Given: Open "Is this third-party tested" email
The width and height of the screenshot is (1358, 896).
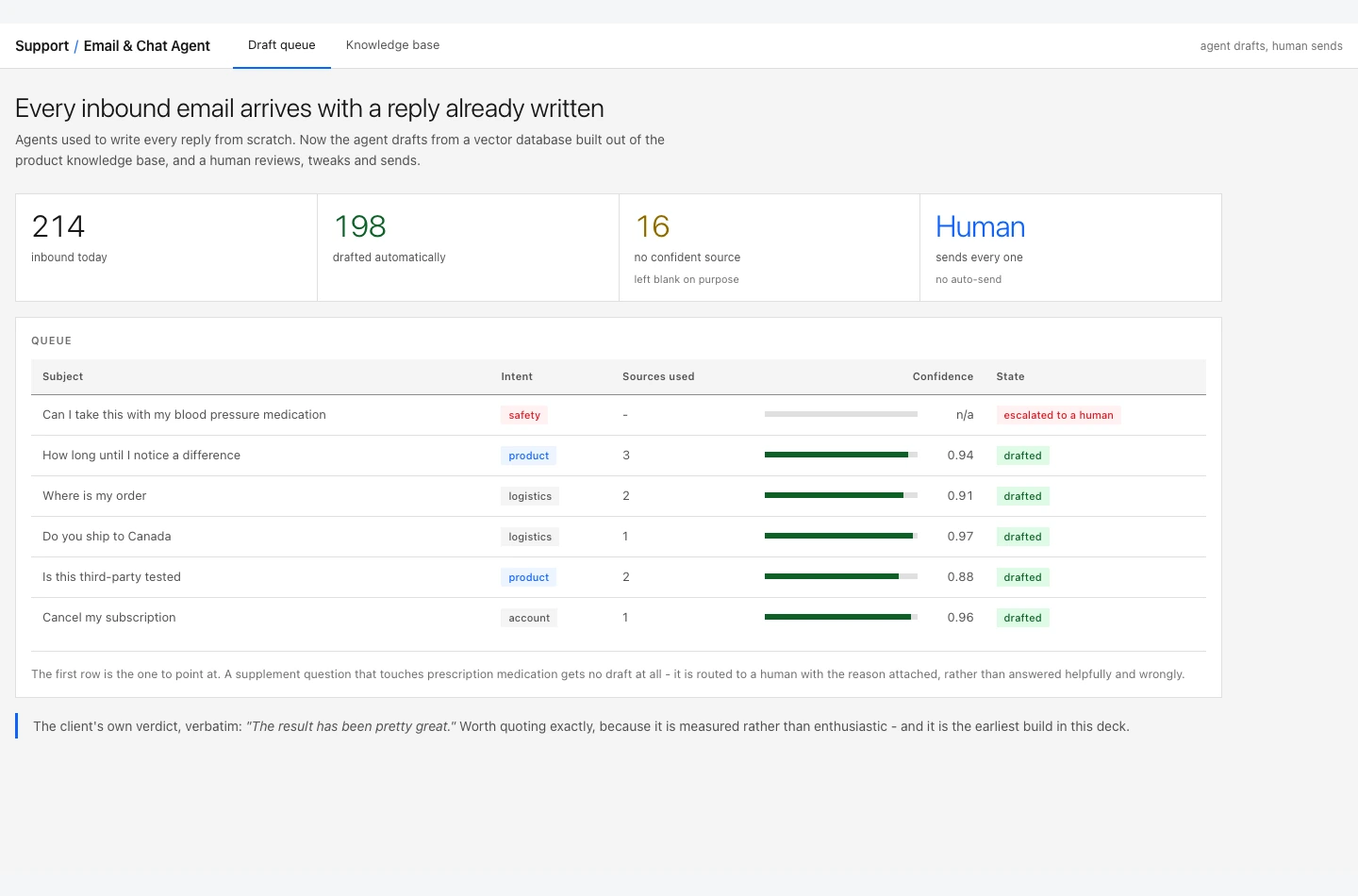Looking at the screenshot, I should point(111,577).
